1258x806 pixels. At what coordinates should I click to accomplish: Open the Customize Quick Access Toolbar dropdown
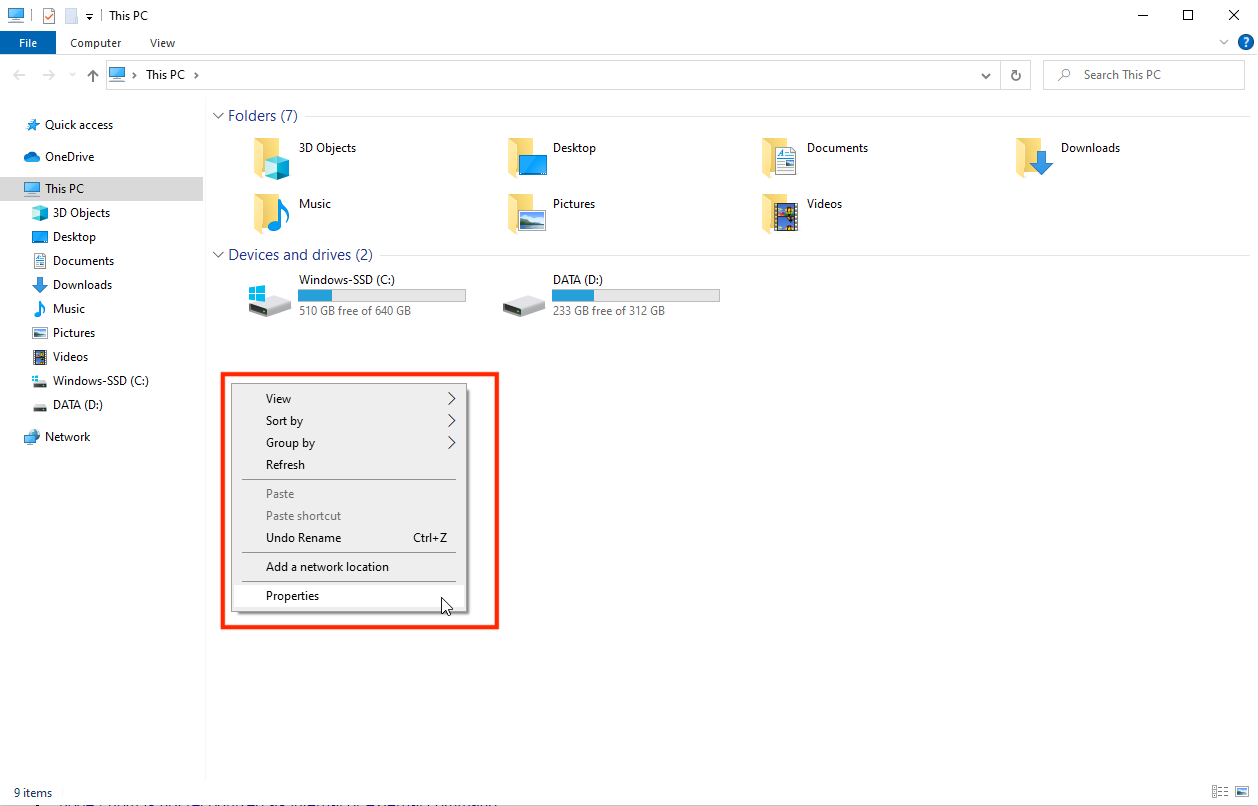click(89, 17)
